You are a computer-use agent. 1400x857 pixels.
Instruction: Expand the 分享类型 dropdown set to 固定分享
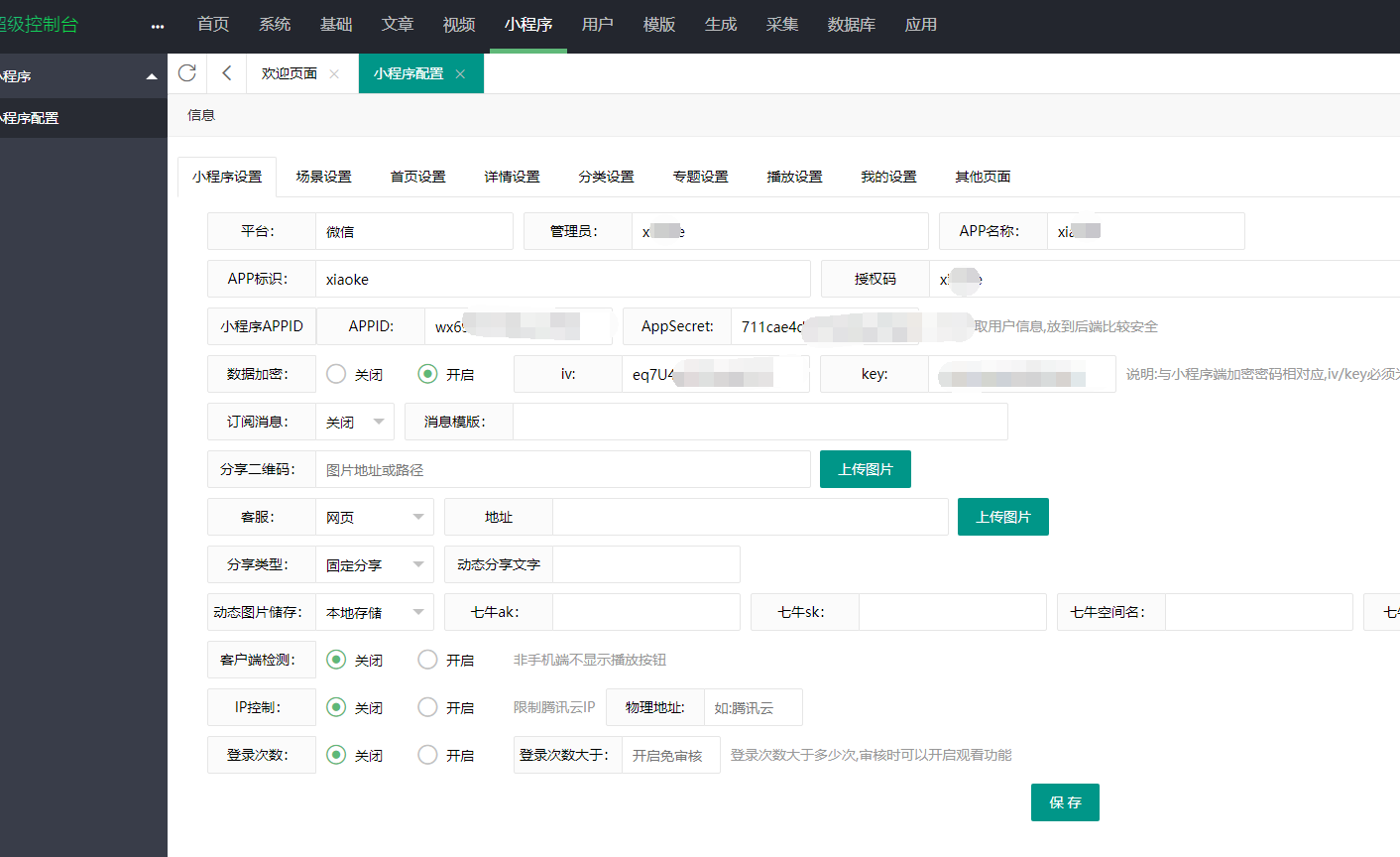[x=375, y=564]
